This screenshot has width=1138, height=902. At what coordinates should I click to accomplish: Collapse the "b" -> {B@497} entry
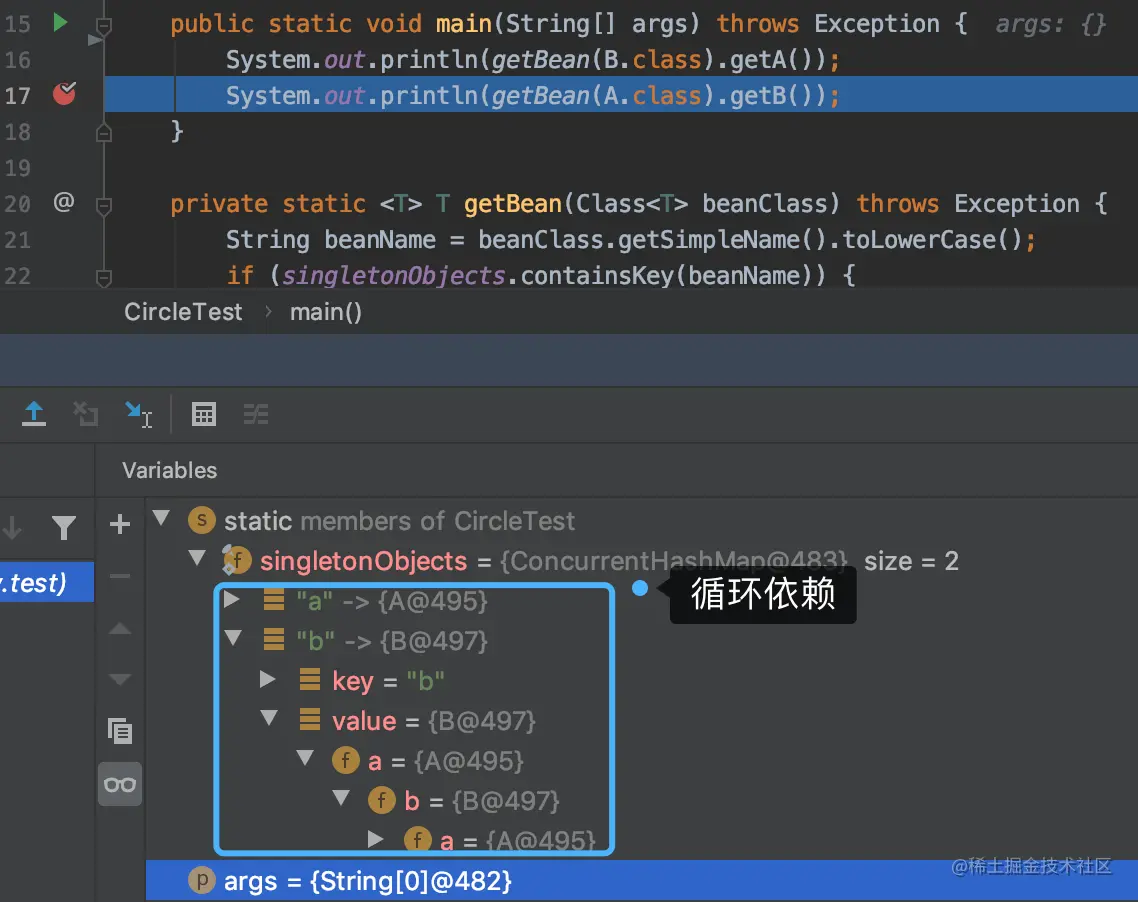point(233,638)
